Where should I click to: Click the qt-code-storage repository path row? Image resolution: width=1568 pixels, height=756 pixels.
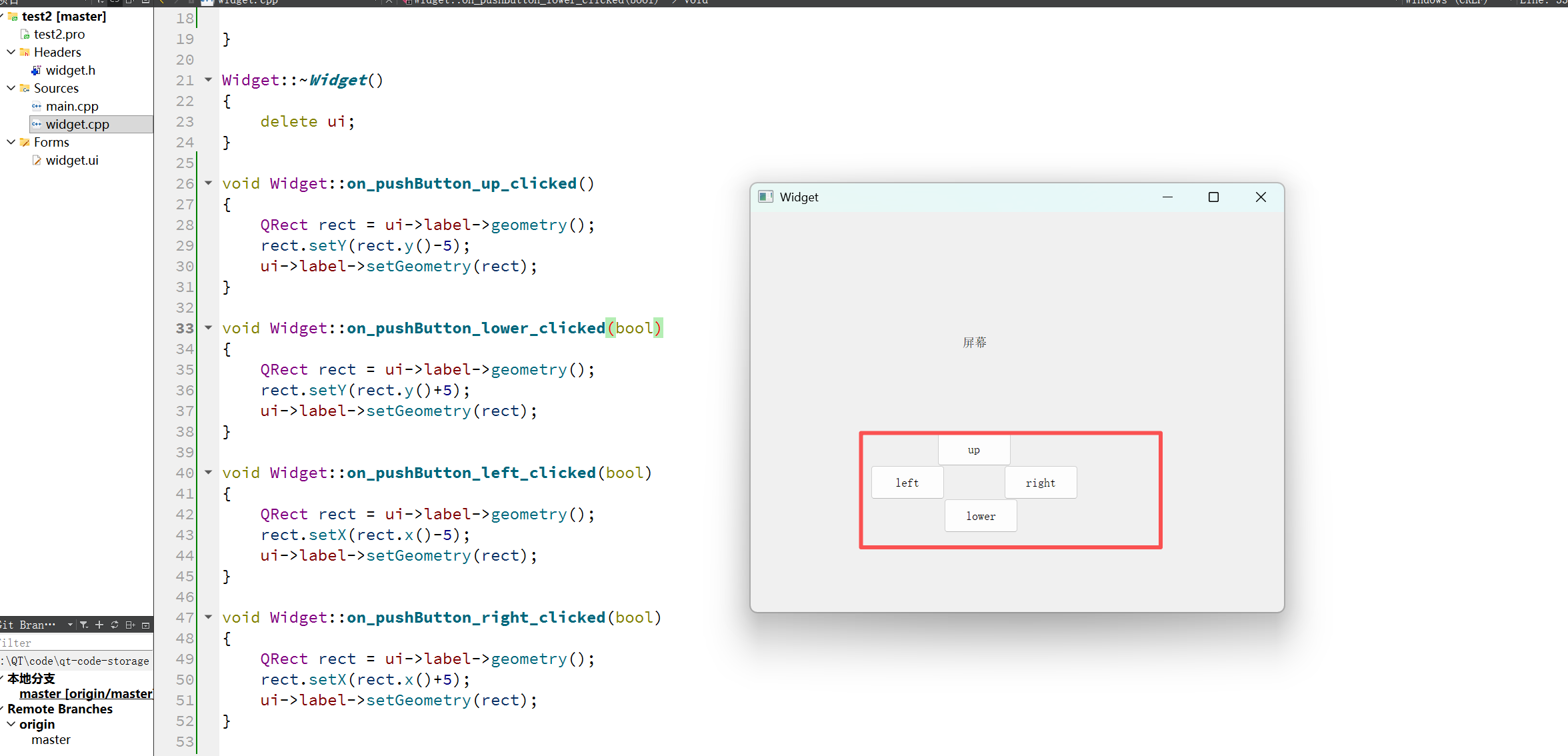76,661
